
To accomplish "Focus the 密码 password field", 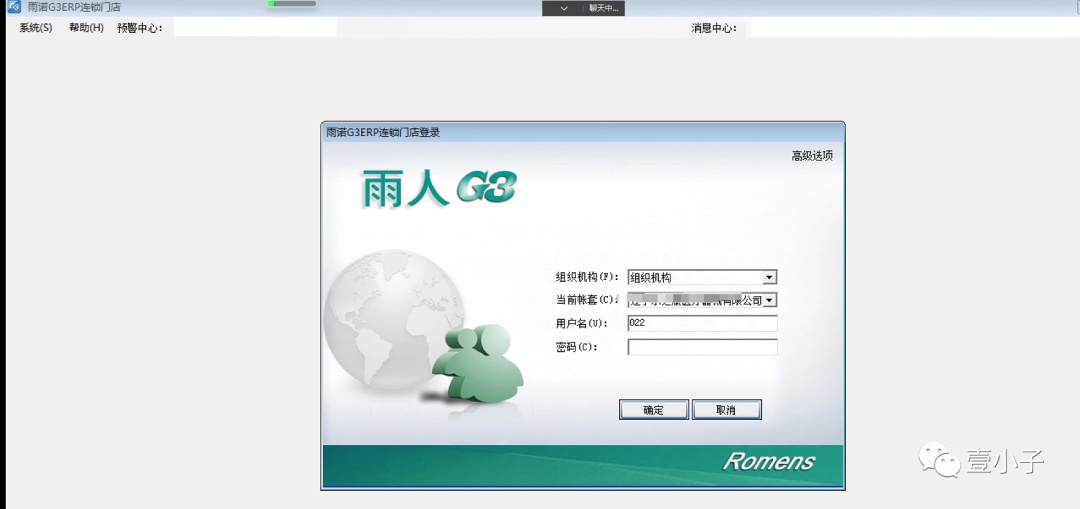I will pos(703,347).
